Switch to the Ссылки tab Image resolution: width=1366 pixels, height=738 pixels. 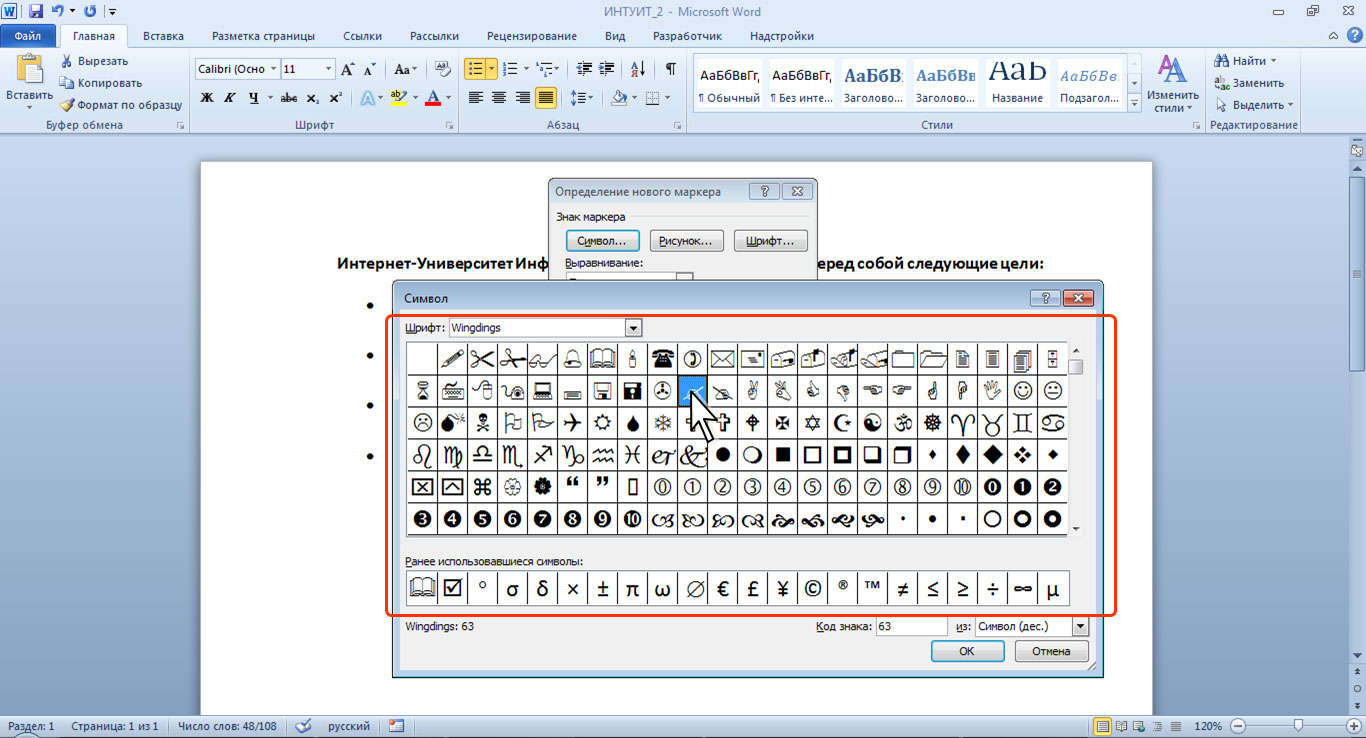coord(363,36)
